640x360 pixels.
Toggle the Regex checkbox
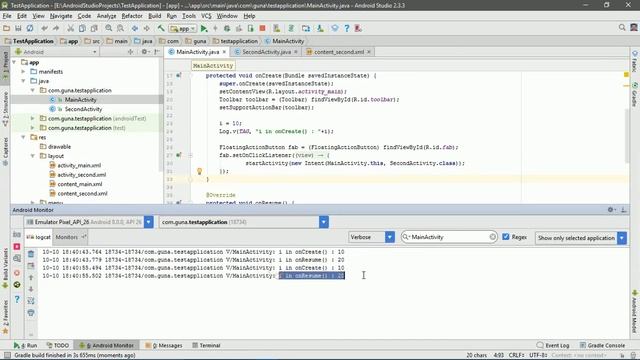tap(506, 237)
